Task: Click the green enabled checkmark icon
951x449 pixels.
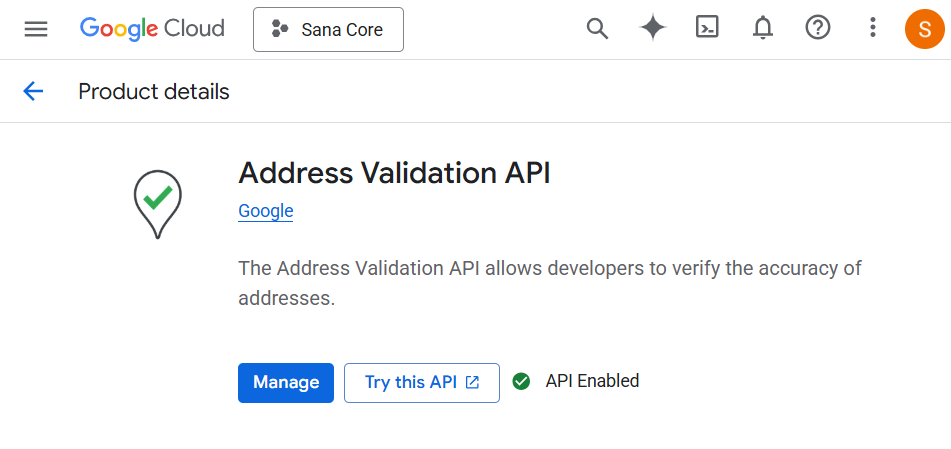Action: pos(521,381)
